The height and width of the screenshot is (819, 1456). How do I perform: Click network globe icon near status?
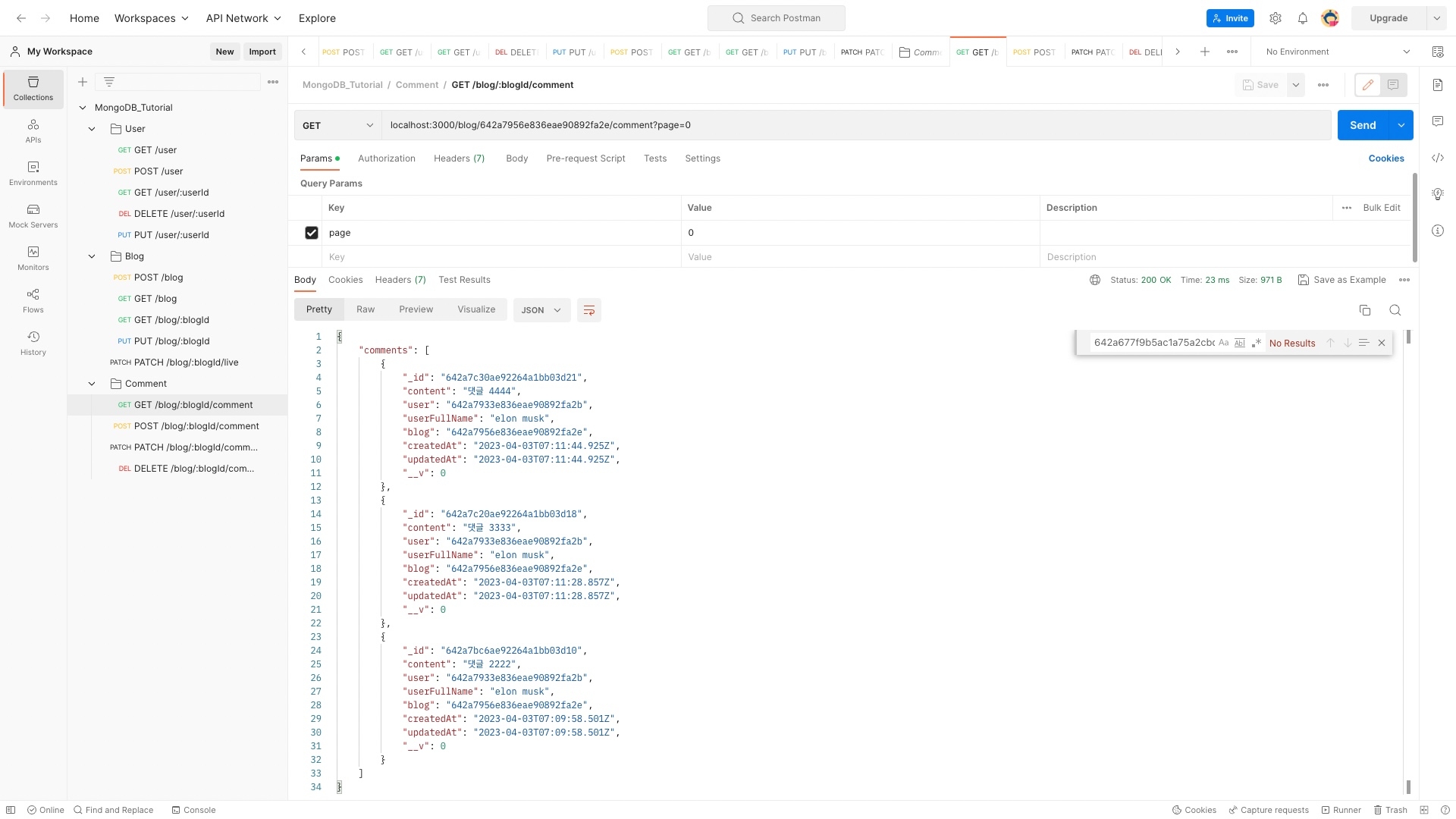coord(1095,280)
